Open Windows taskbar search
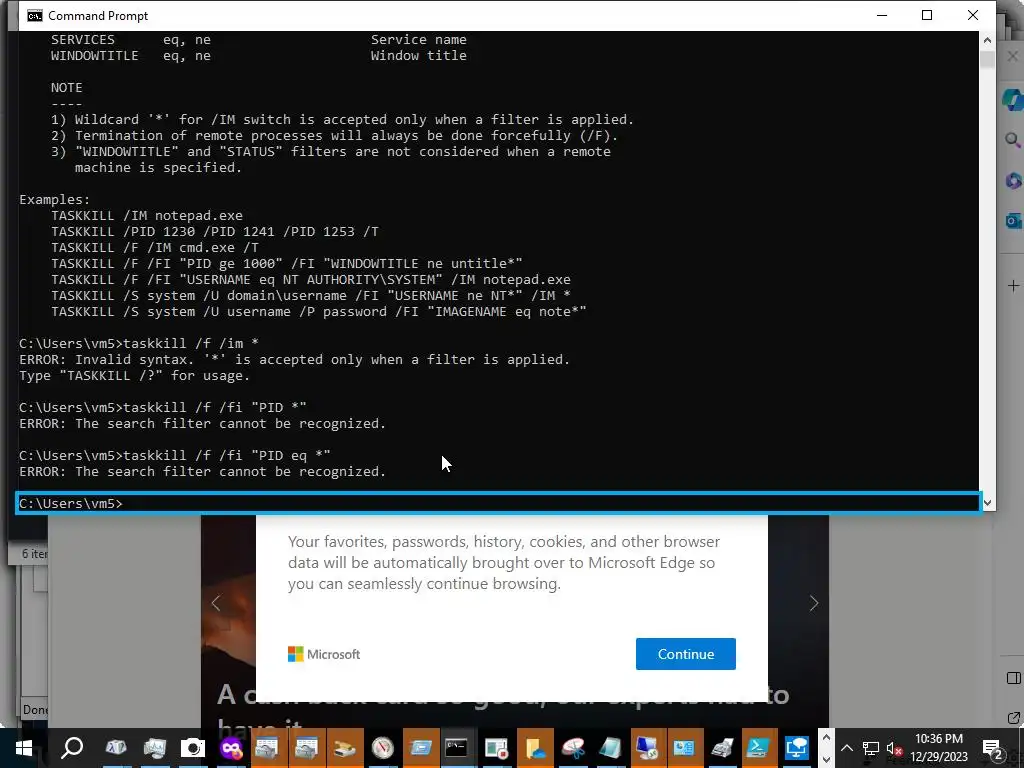This screenshot has height=768, width=1024. click(x=71, y=748)
